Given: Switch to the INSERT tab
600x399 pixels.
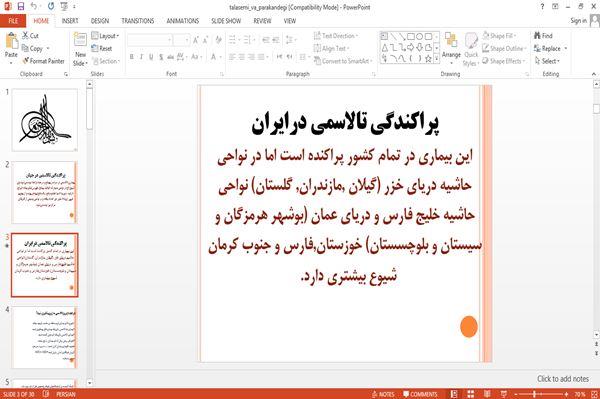Looking at the screenshot, I should 70,21.
